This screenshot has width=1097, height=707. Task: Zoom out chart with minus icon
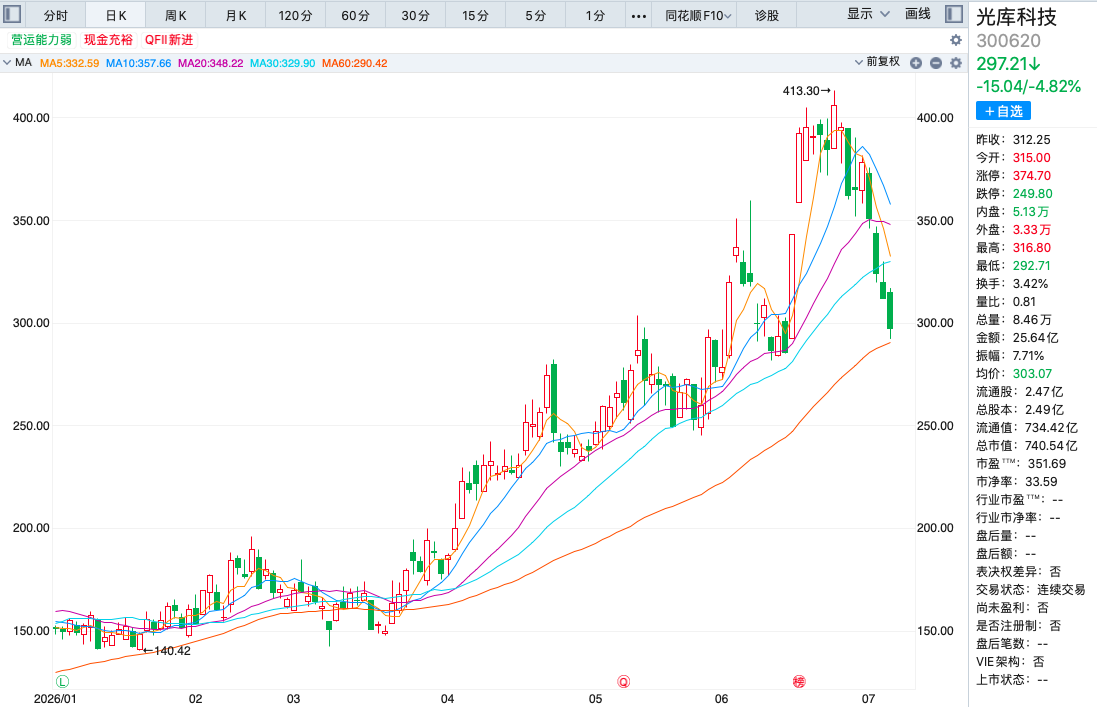click(x=936, y=63)
